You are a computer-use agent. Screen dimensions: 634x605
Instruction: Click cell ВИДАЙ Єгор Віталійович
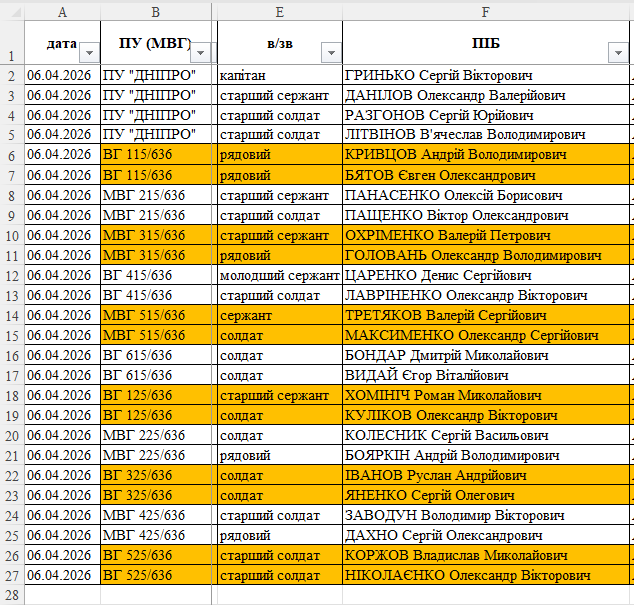click(486, 375)
